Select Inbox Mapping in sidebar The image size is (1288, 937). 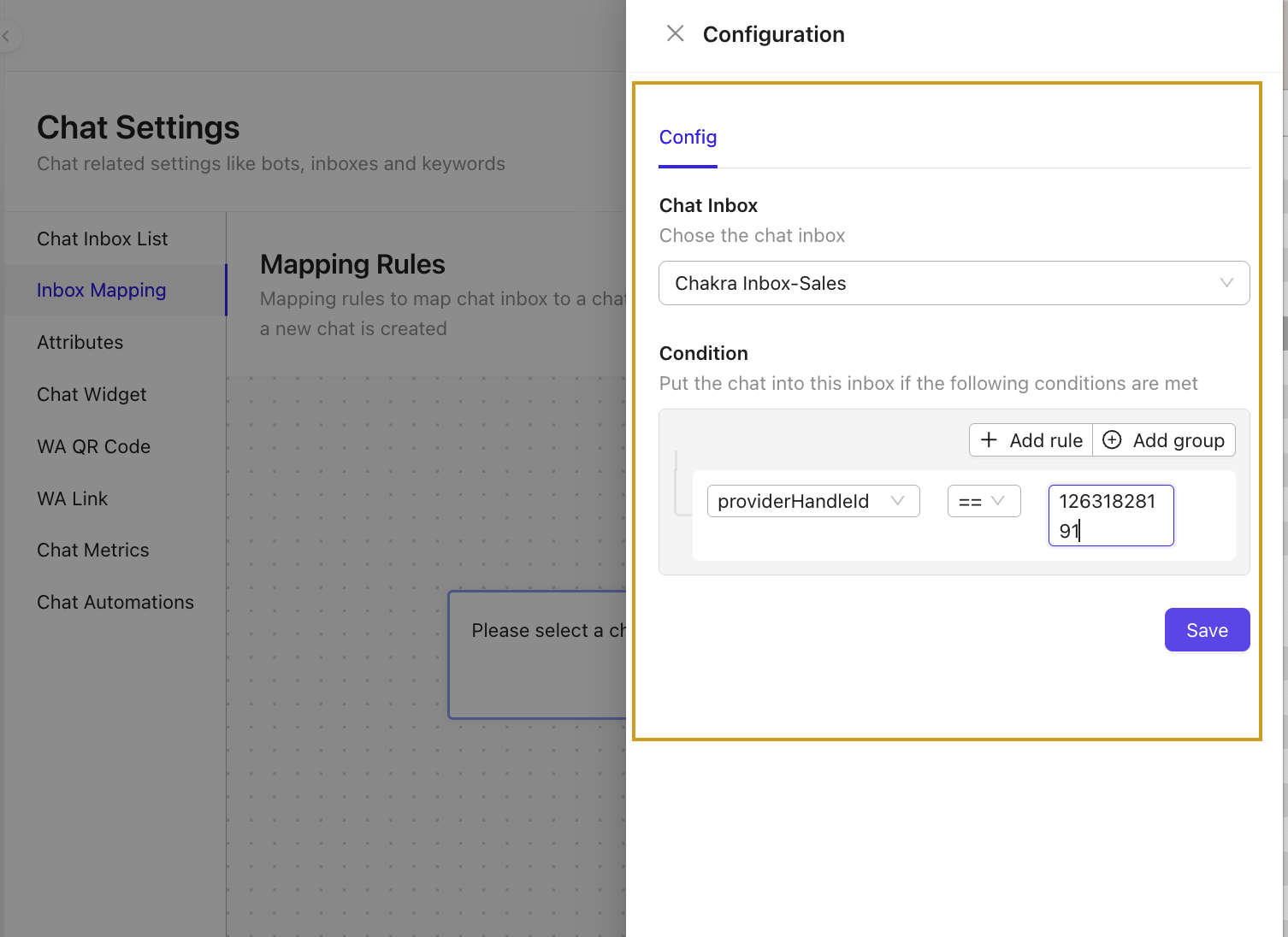102,291
